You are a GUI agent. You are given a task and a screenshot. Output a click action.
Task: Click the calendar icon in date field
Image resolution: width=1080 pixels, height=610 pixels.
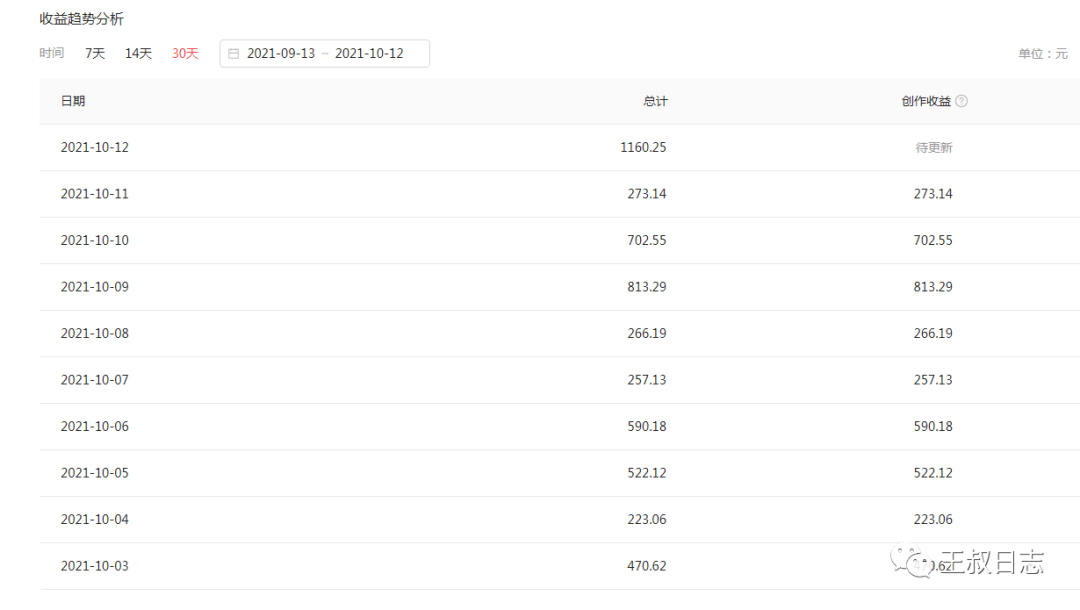(x=233, y=54)
